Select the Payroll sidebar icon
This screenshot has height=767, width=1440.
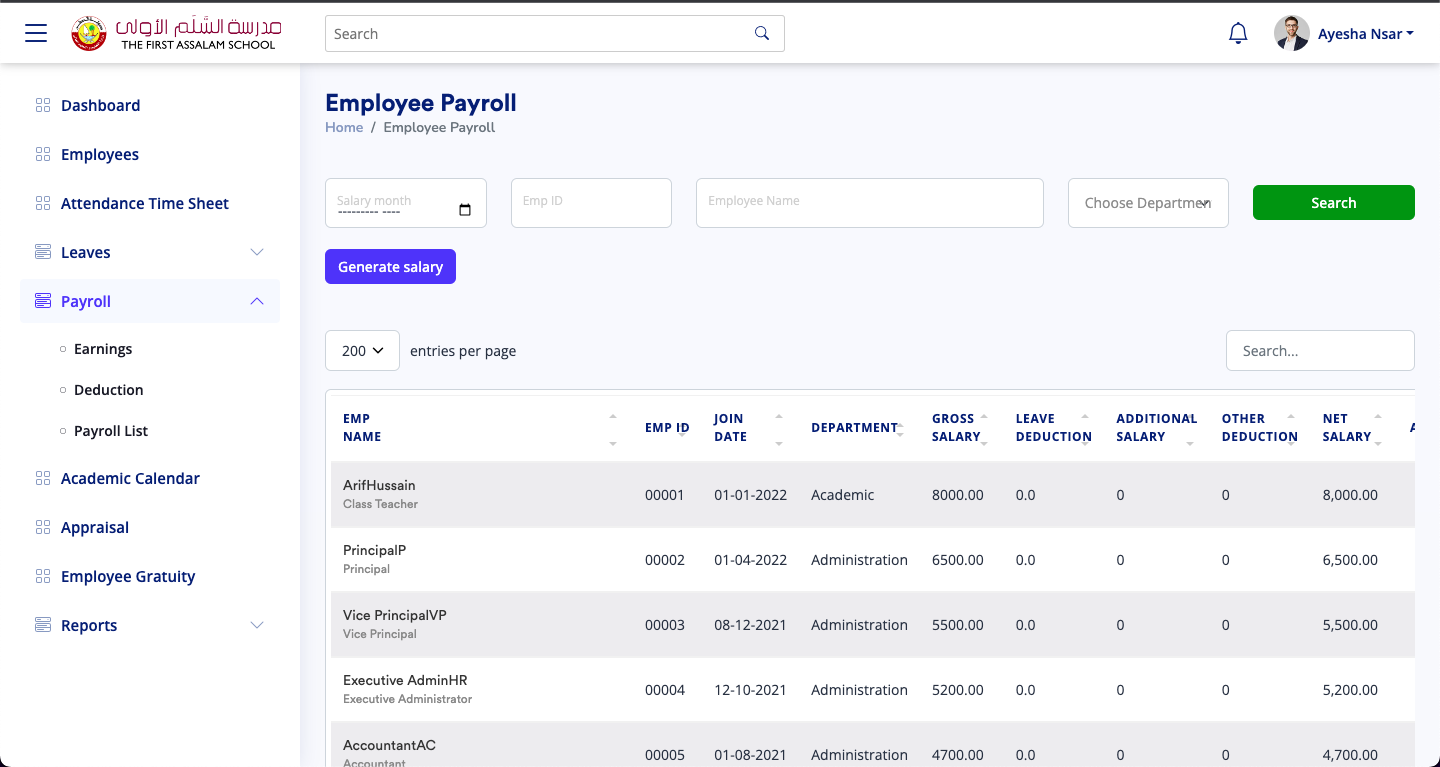43,300
